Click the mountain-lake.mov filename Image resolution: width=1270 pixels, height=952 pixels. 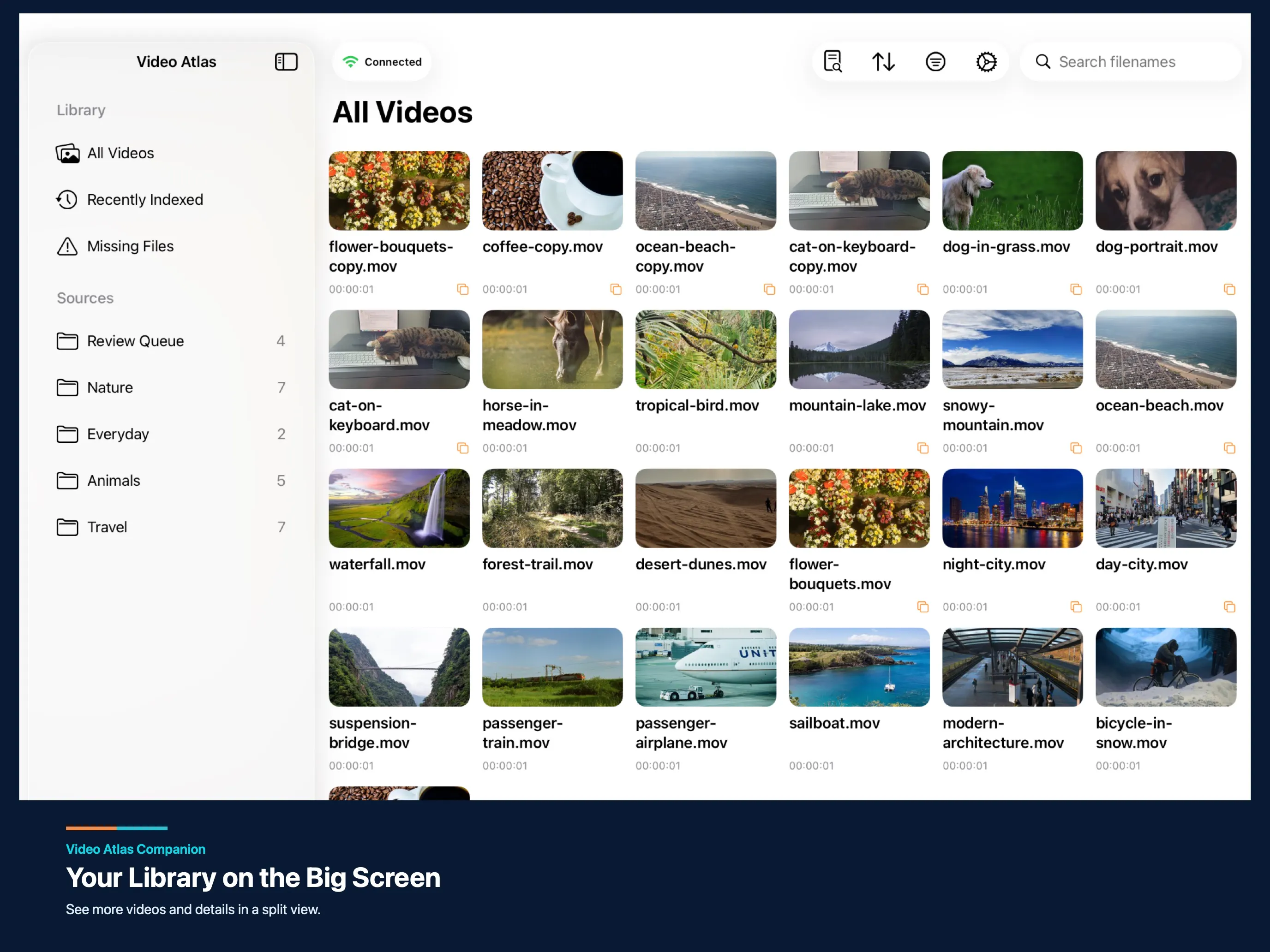pos(857,406)
